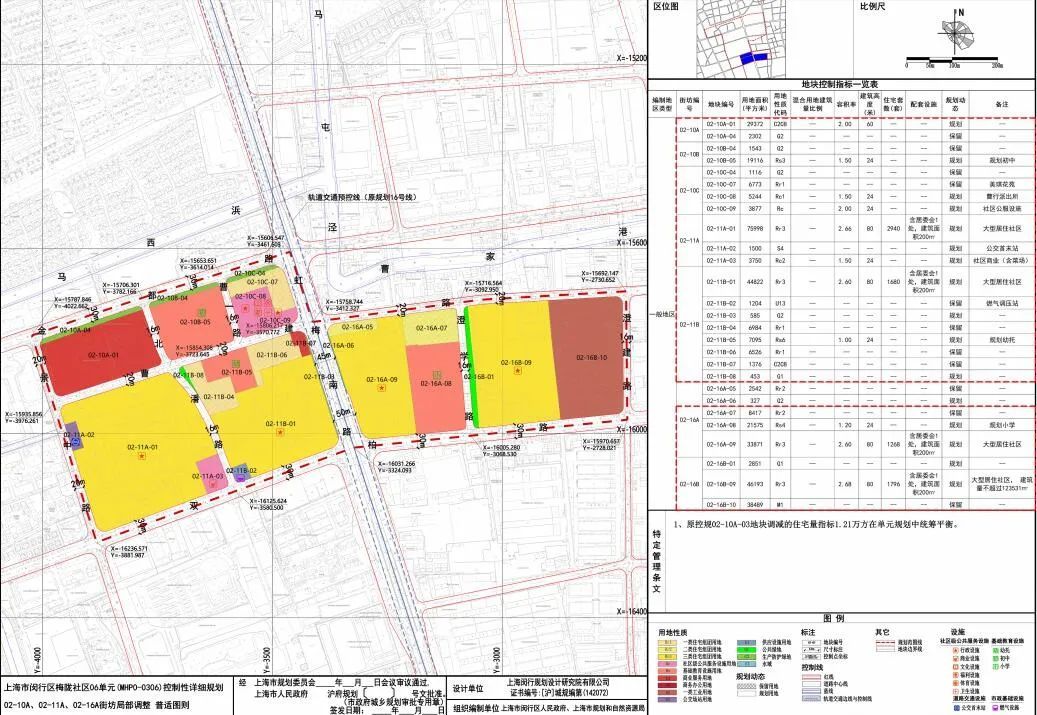
Task: Click the 文化设施 icon in the legend
Action: pyautogui.click(x=956, y=667)
